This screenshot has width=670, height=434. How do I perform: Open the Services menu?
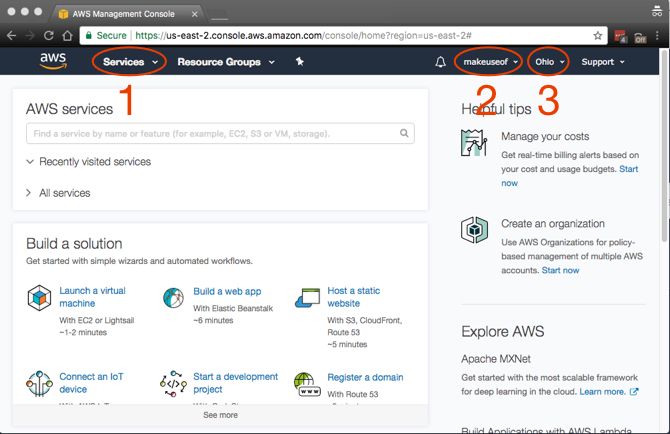click(x=131, y=62)
